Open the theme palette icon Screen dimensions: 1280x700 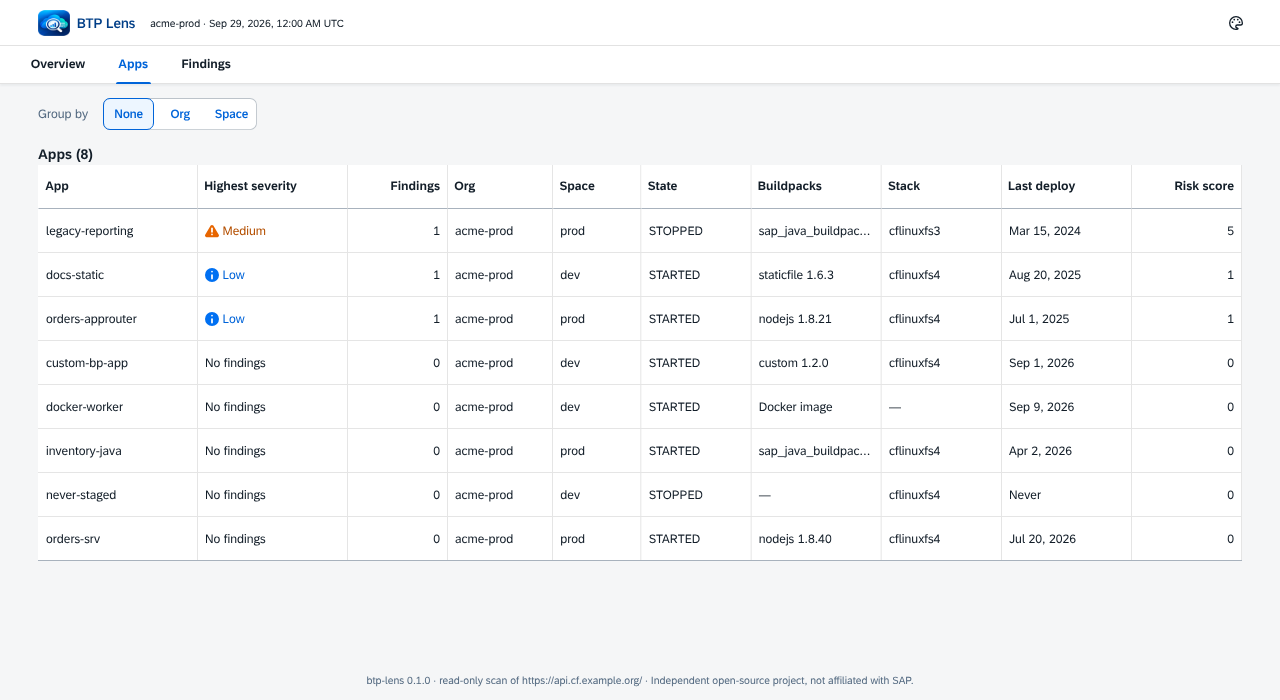pos(1235,23)
